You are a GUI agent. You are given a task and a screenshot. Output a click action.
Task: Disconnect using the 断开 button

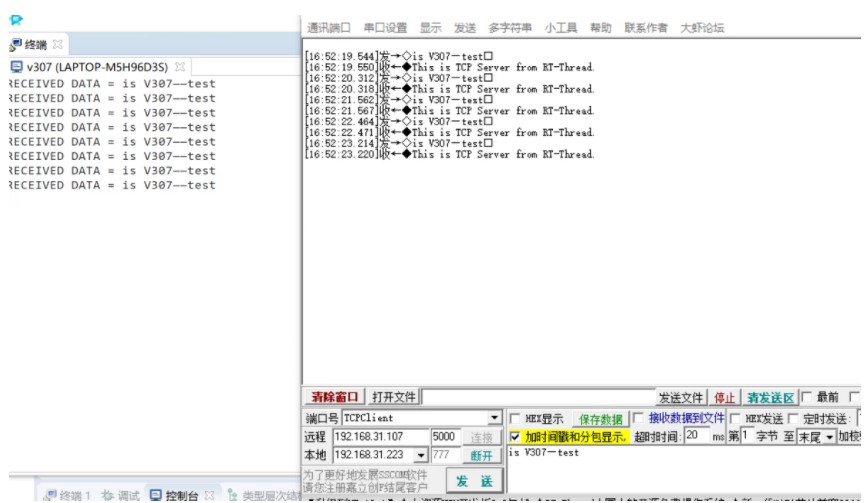[482, 456]
